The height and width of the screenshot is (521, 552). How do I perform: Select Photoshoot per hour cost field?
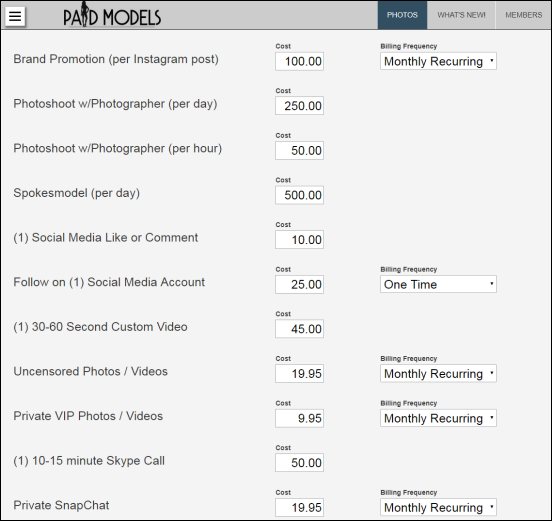(299, 151)
